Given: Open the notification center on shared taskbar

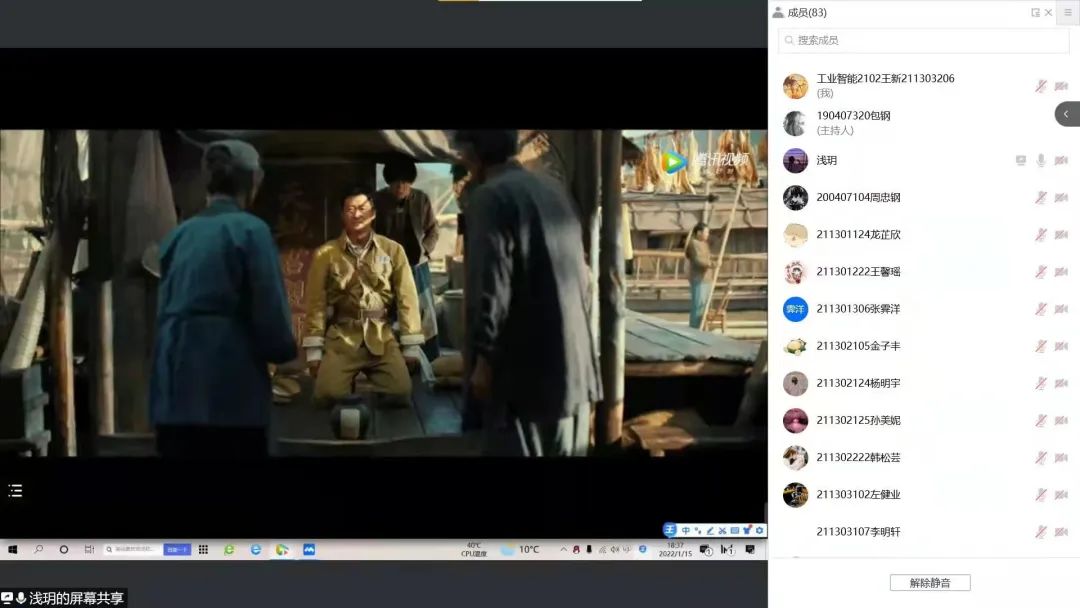Looking at the screenshot, I should pyautogui.click(x=750, y=549).
